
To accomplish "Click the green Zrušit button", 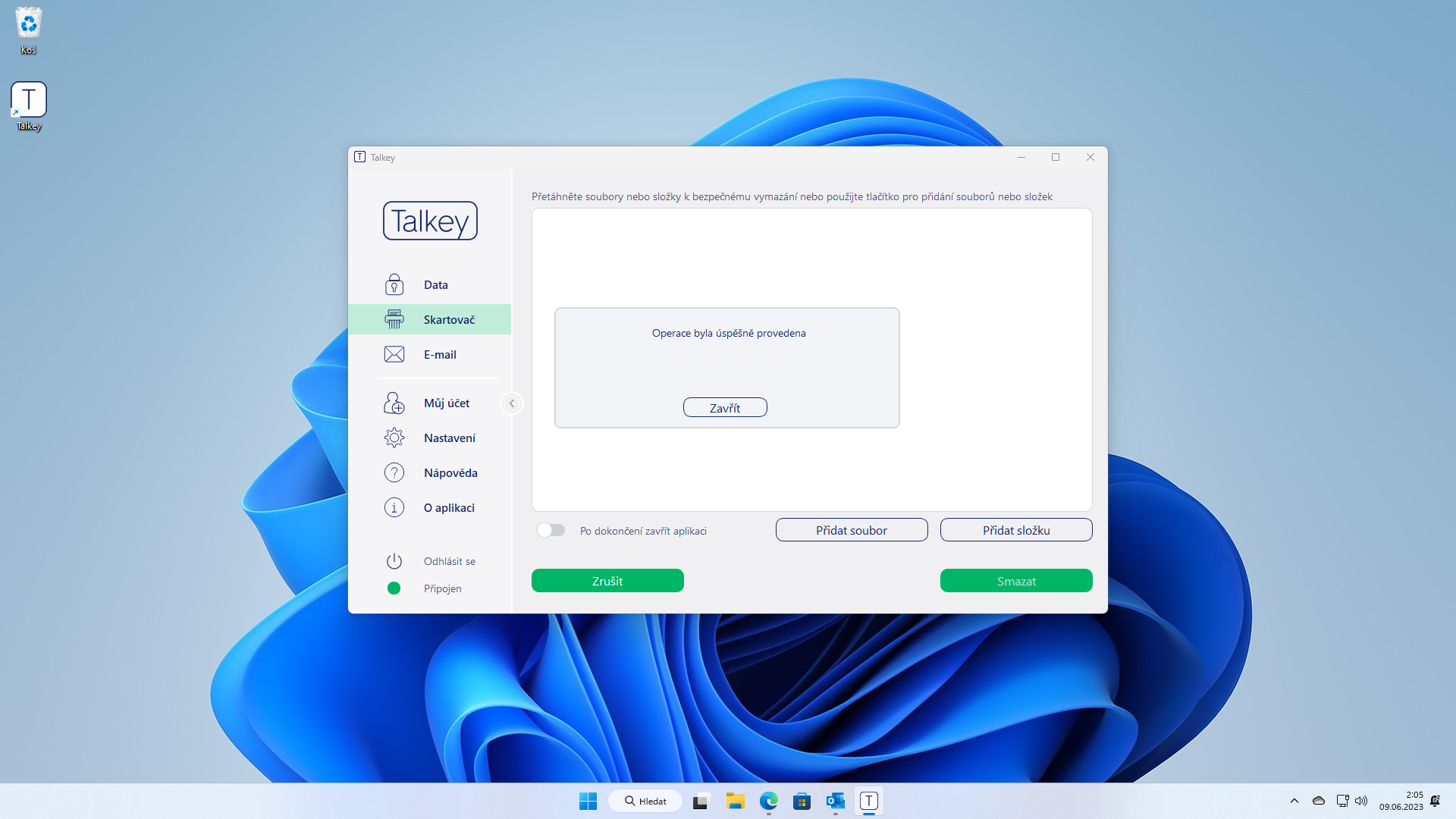I will point(607,581).
